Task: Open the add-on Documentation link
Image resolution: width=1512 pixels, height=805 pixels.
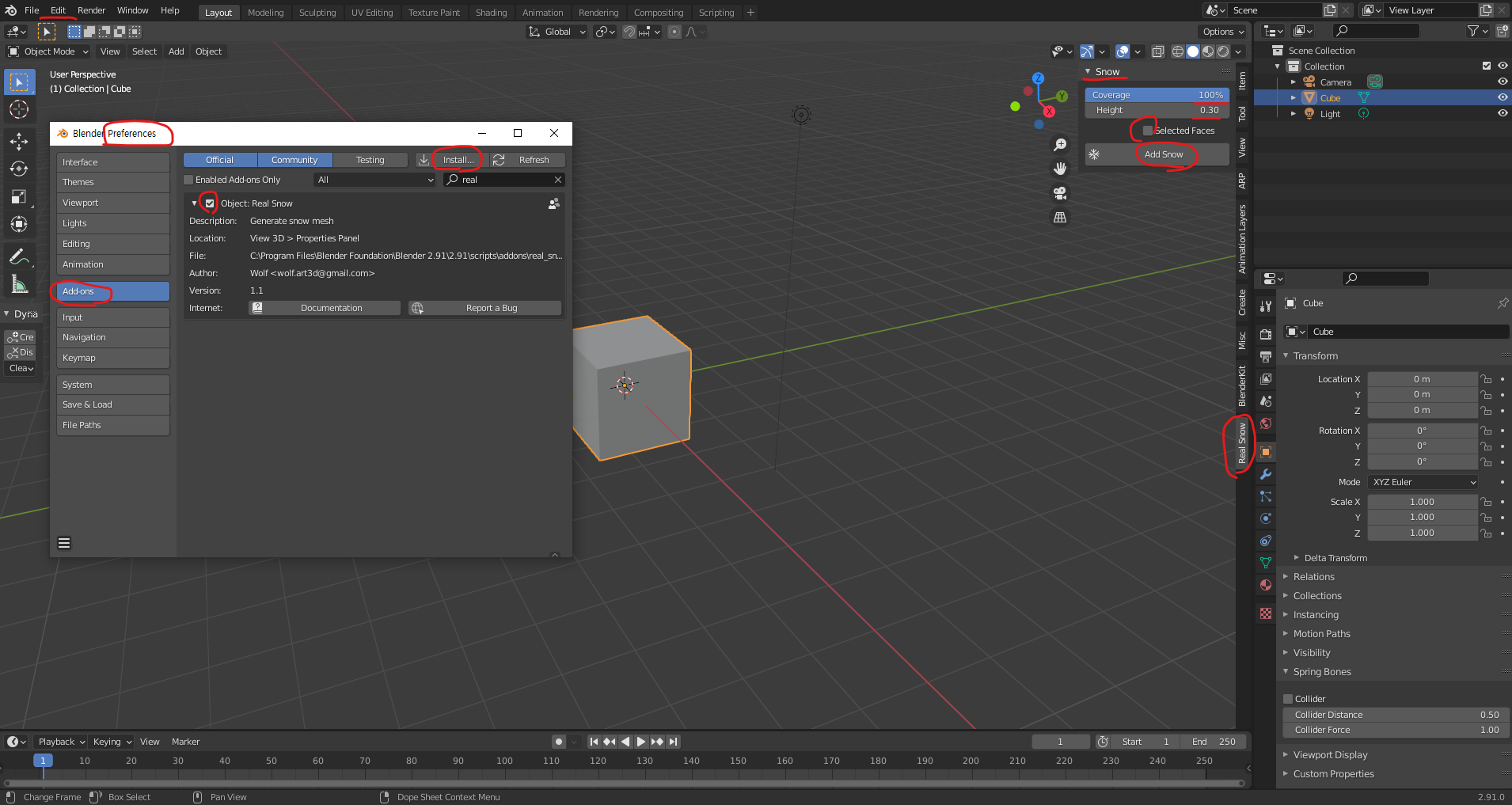Action: [x=325, y=308]
